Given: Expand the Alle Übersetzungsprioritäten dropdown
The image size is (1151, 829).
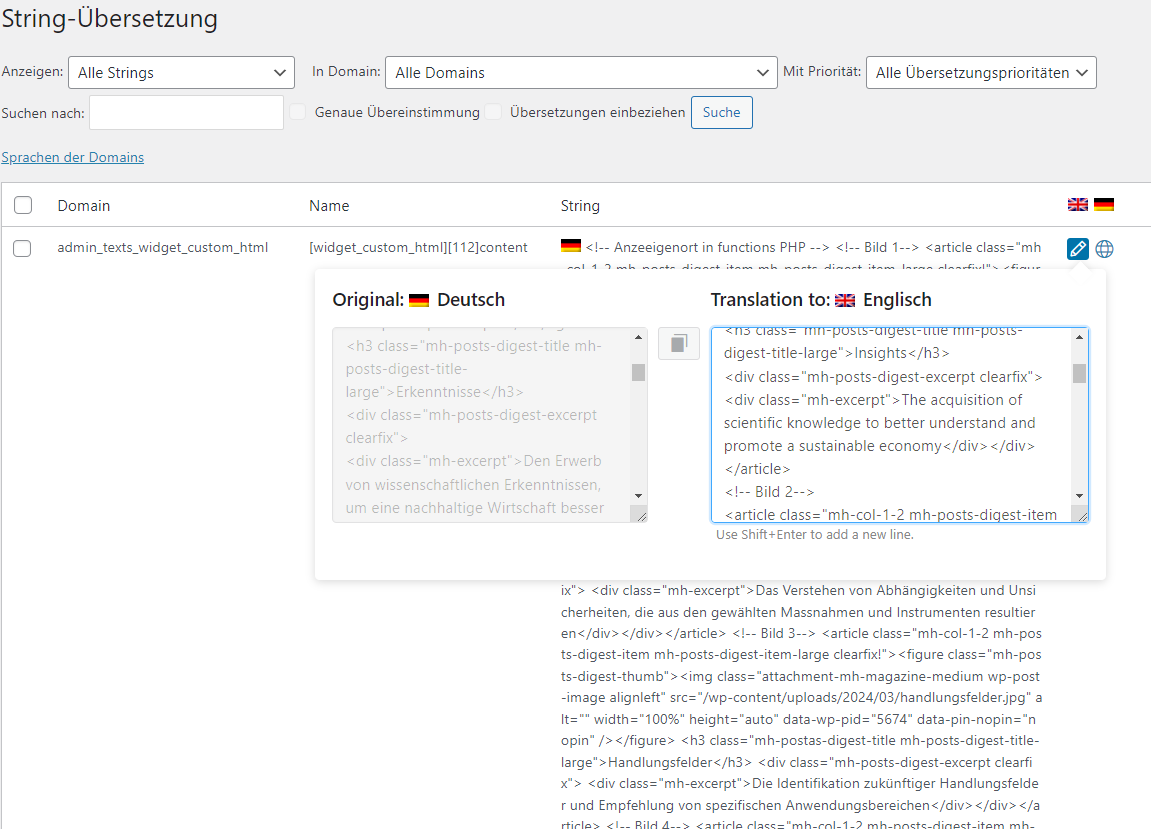Looking at the screenshot, I should pyautogui.click(x=980, y=72).
